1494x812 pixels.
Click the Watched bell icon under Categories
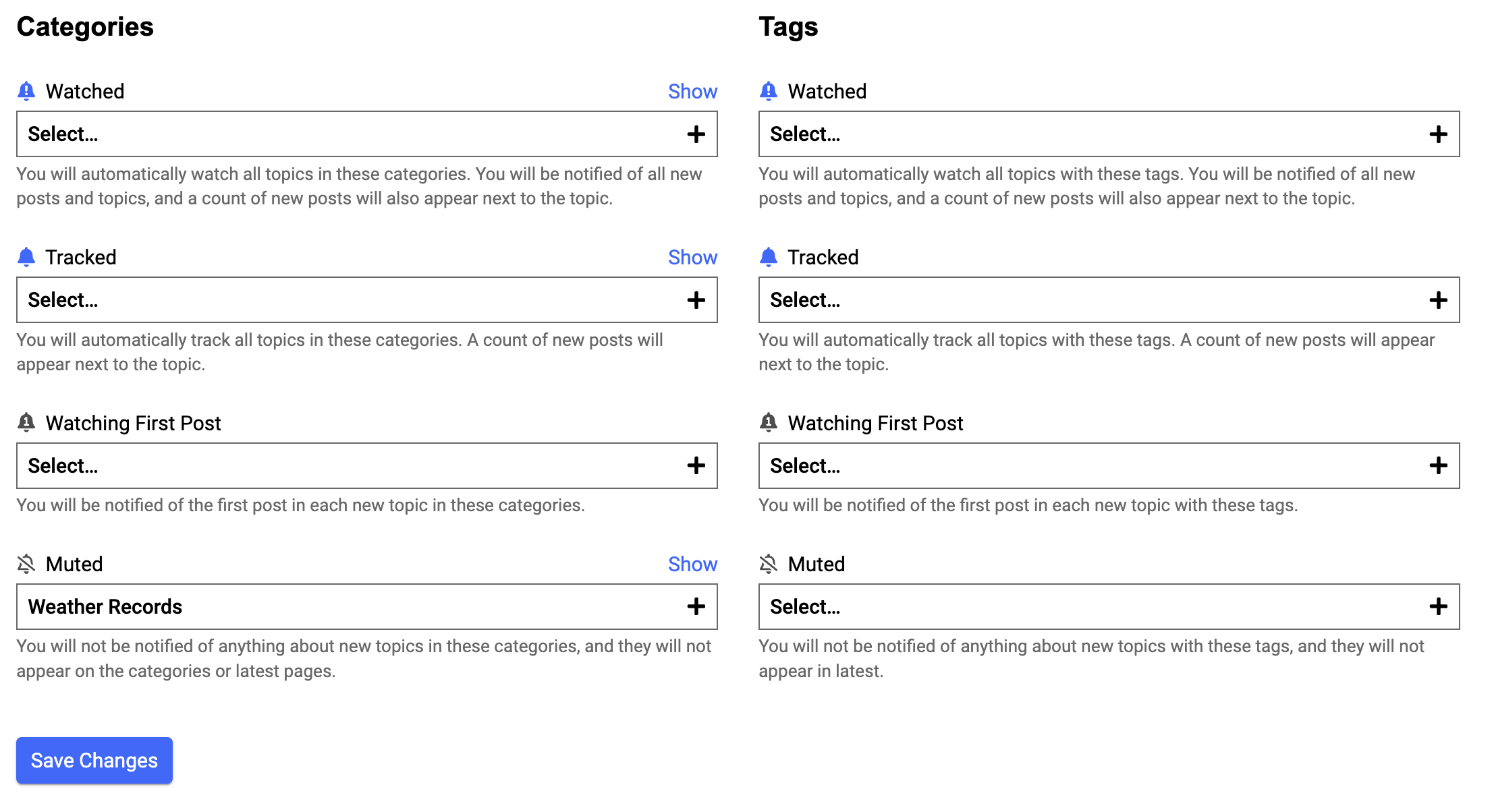(26, 91)
